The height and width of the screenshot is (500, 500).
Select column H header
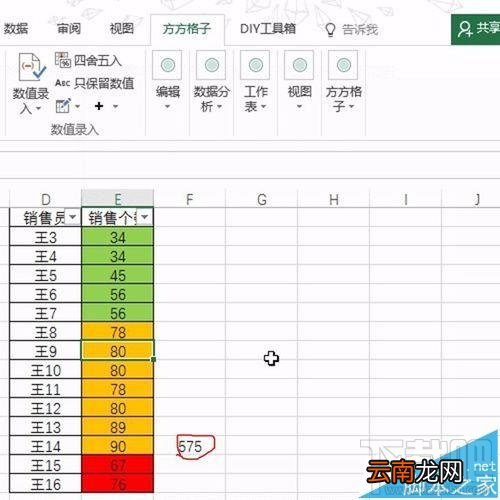click(333, 199)
